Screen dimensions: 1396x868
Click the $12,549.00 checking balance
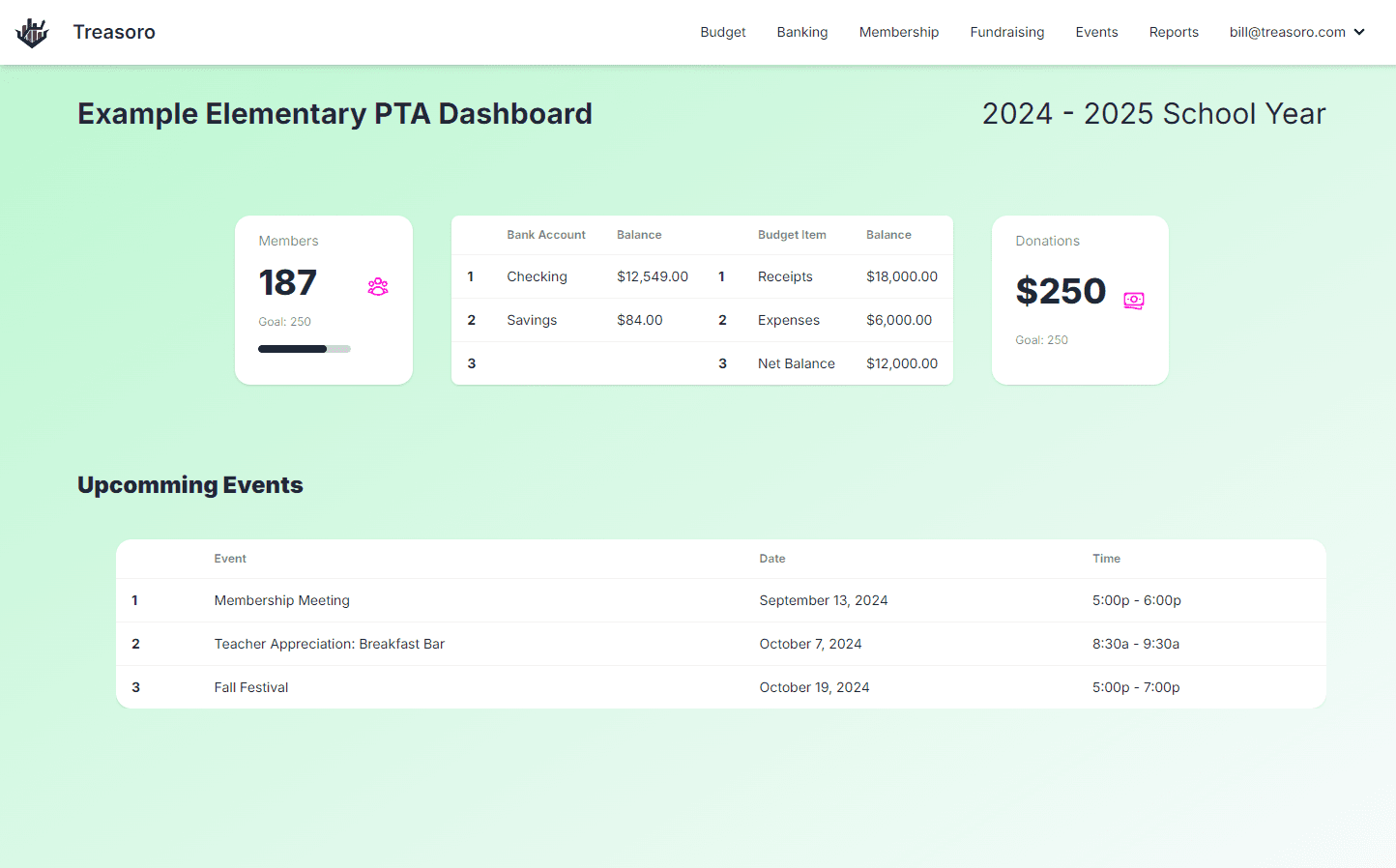[x=653, y=276]
